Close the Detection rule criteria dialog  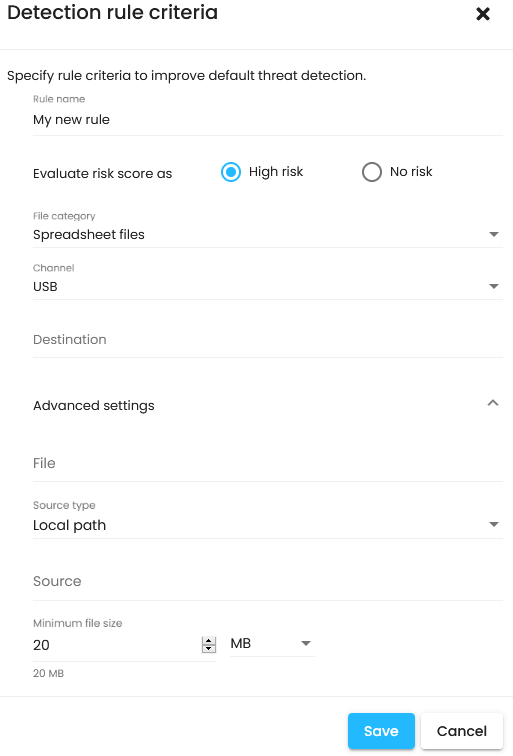(x=483, y=14)
